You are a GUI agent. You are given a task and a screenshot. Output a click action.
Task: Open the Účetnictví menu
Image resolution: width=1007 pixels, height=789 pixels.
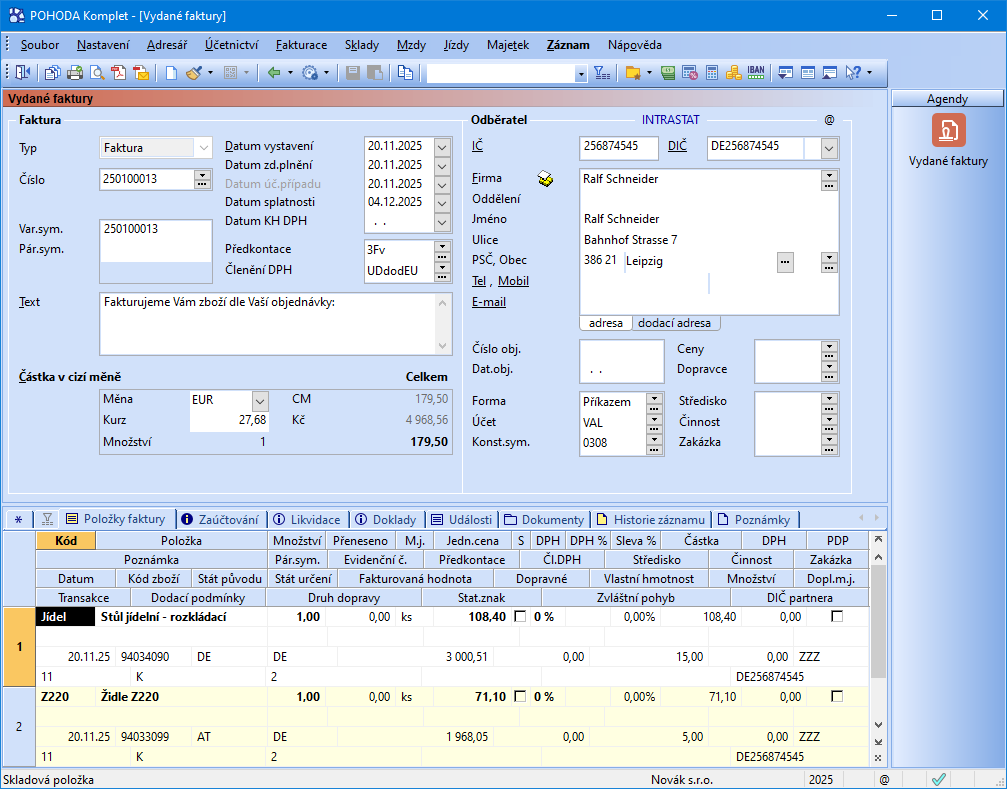[x=231, y=45]
